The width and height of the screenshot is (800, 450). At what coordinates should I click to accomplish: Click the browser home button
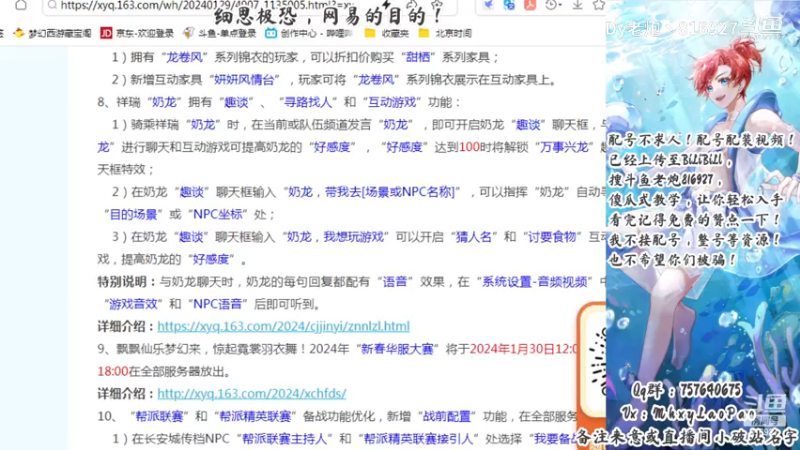click(x=21, y=5)
